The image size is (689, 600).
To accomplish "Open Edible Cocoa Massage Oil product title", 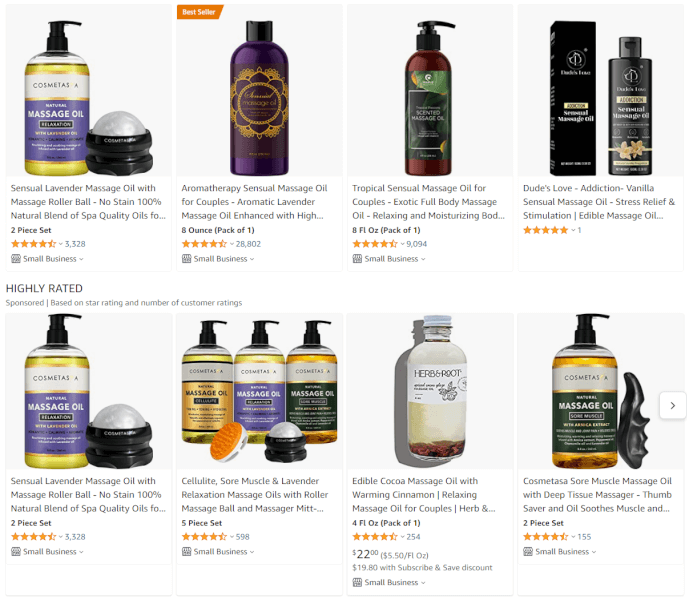I will tap(424, 495).
